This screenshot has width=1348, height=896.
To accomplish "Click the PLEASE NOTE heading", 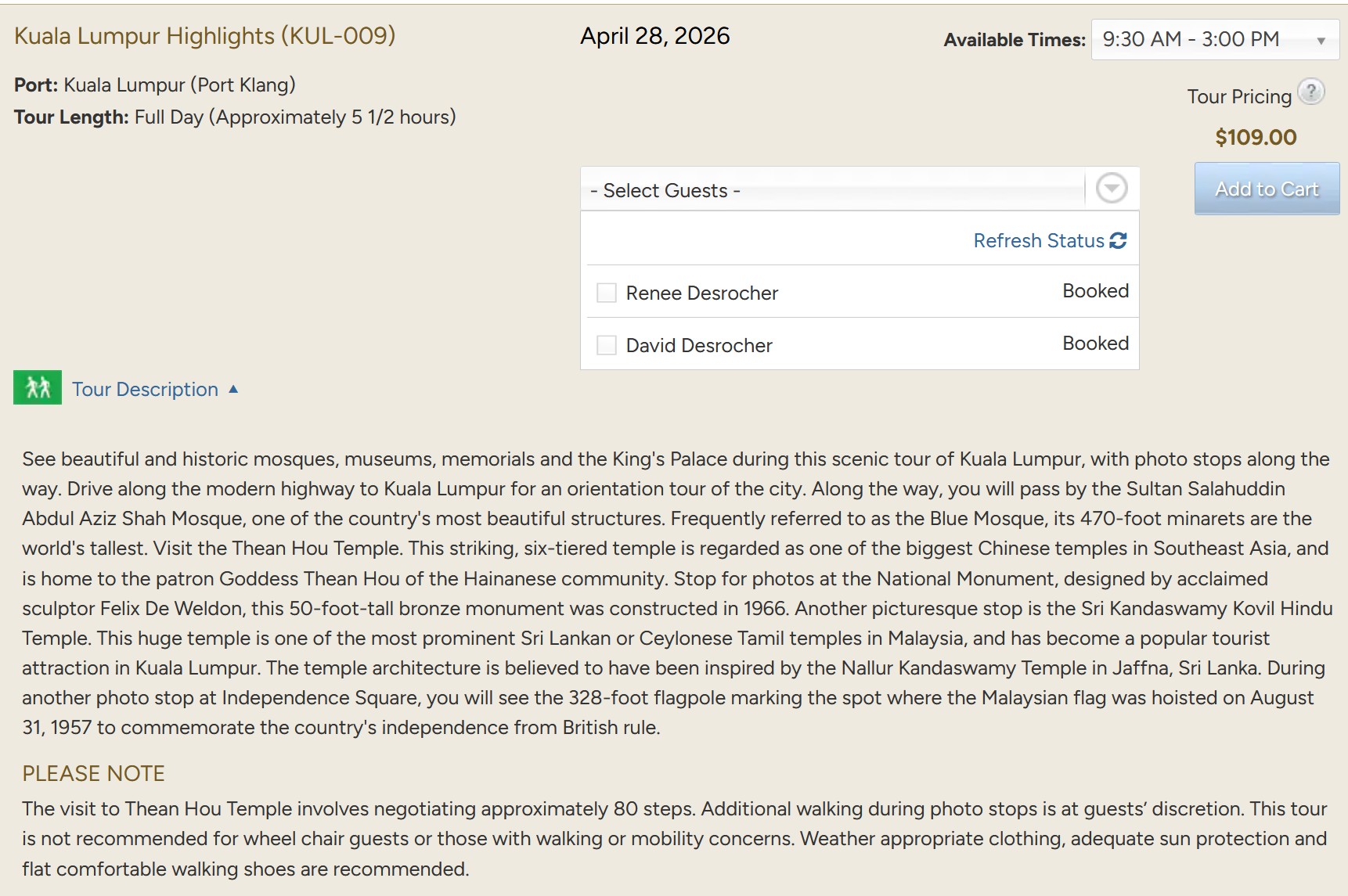I will [x=93, y=774].
